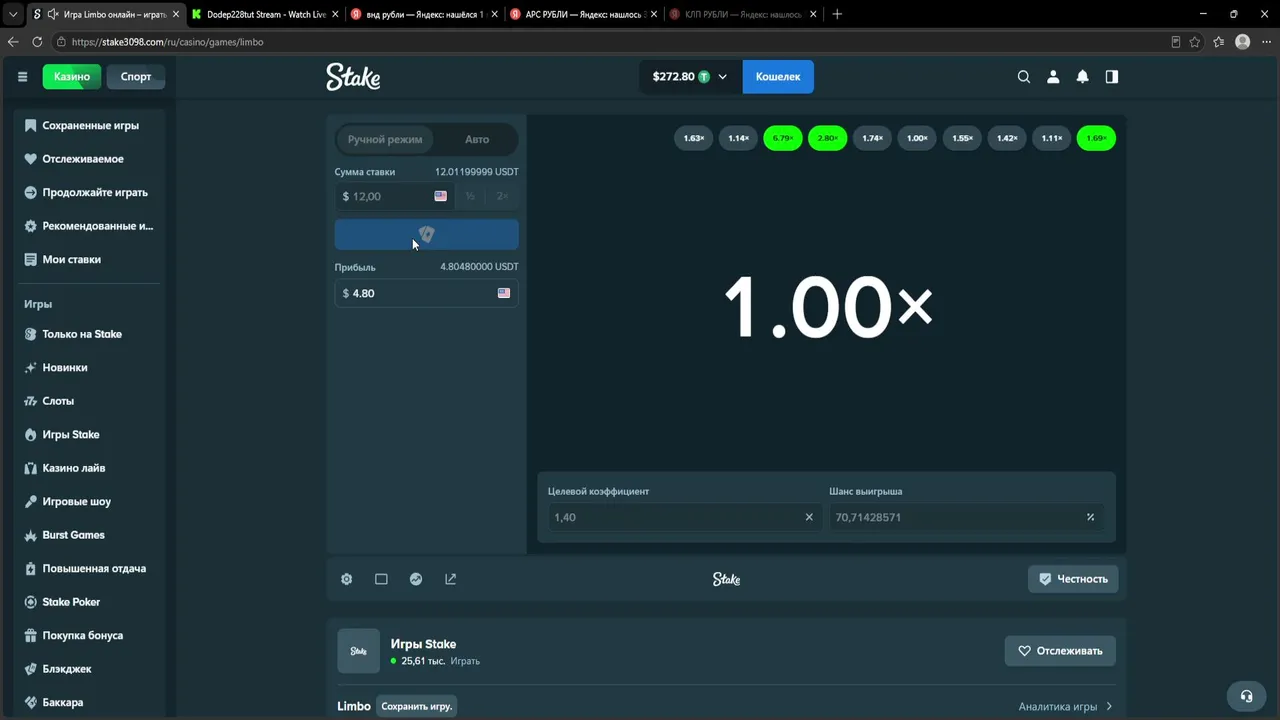Open the user profile icon
The image size is (1280, 720).
1053,77
